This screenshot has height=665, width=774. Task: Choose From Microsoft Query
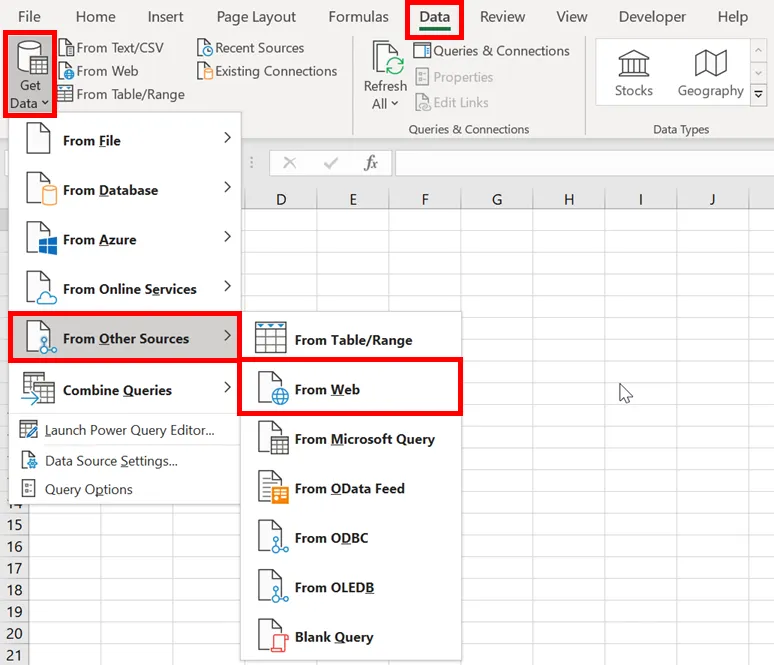click(x=351, y=438)
